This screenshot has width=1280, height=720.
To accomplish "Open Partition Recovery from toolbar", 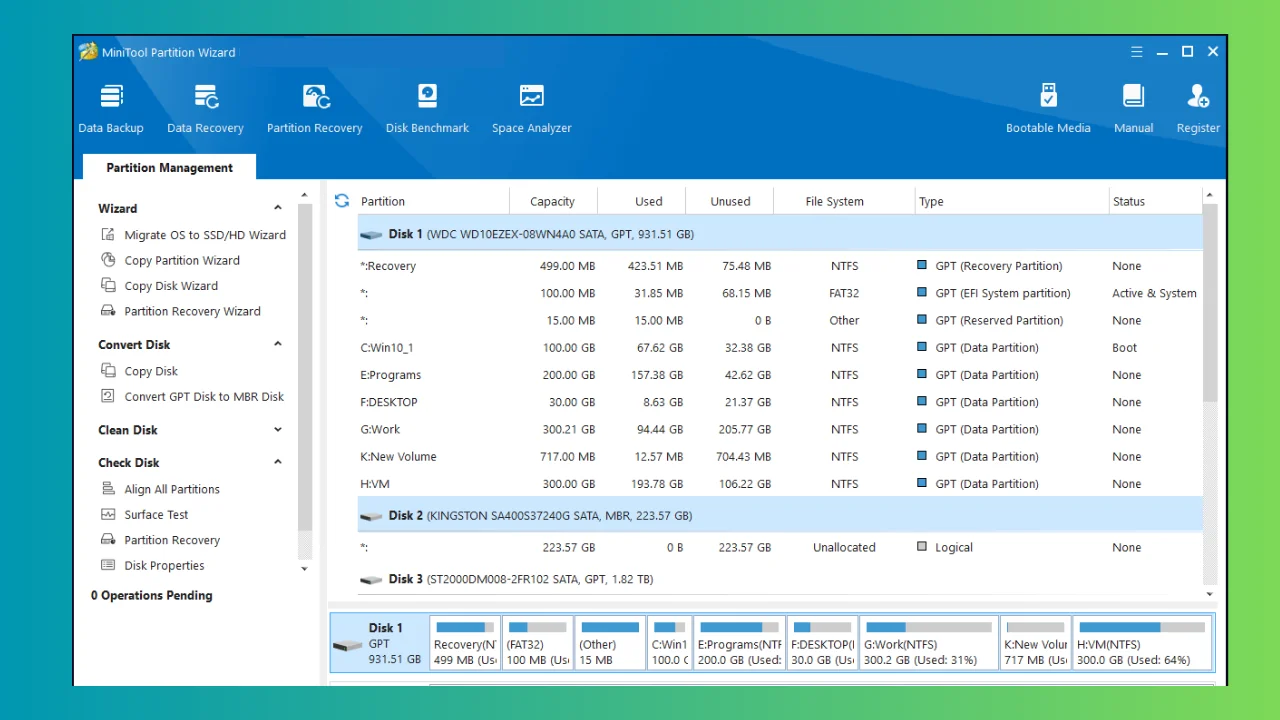I will [x=314, y=109].
